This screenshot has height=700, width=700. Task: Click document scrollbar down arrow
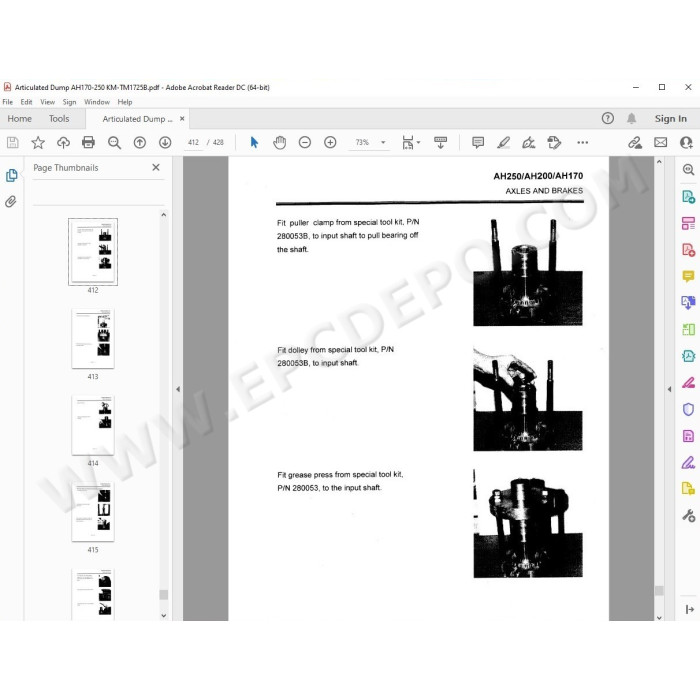coord(659,617)
